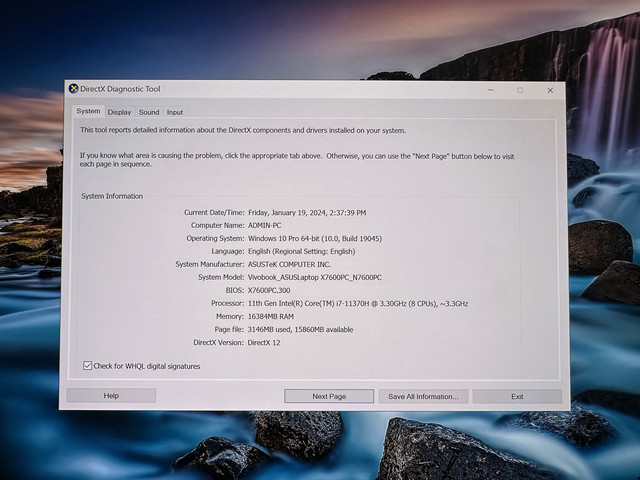The width and height of the screenshot is (640, 480).
Task: Click the 'DirectX Diagnostic Tool' title bar text
Action: click(120, 89)
